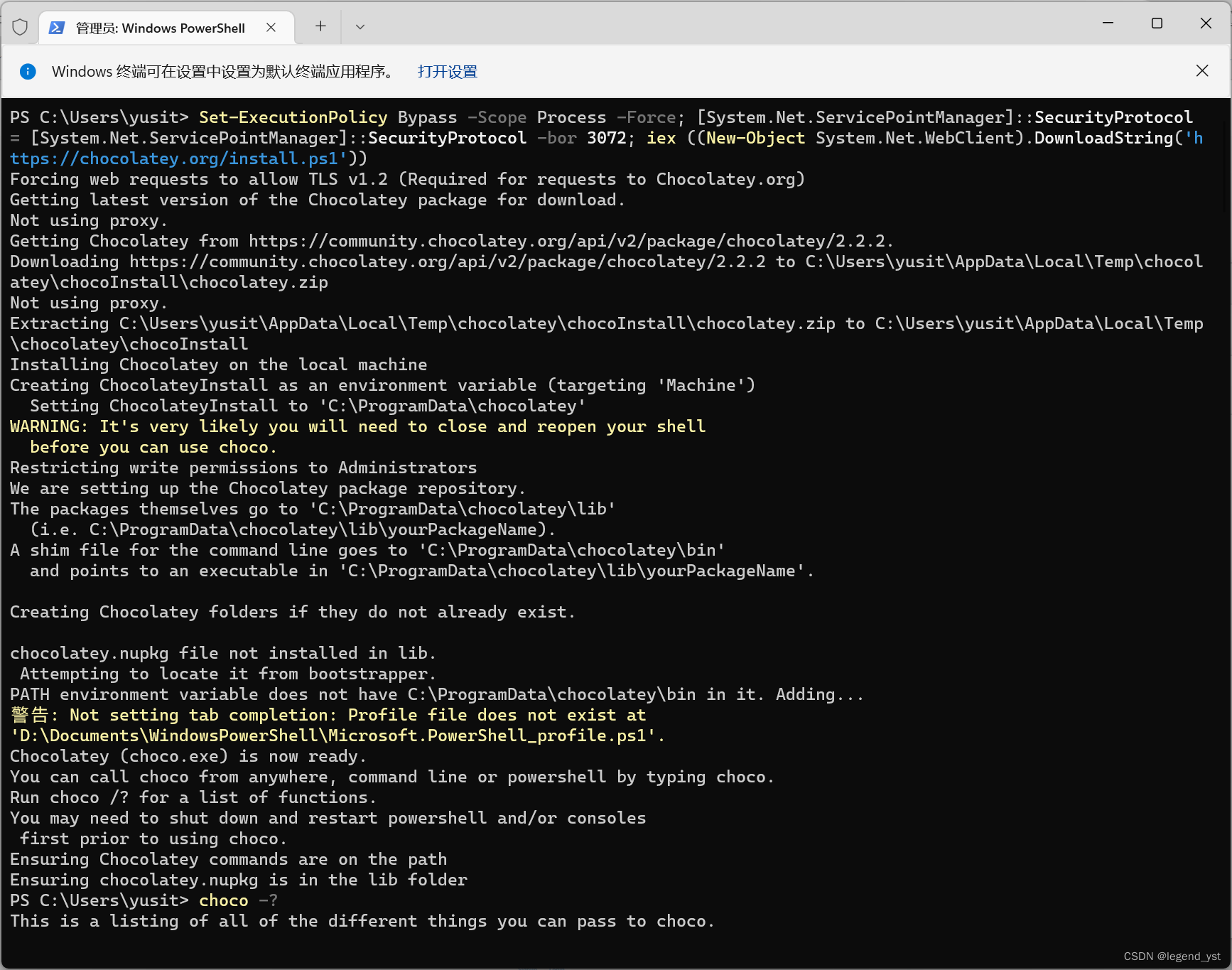Click the 警告: Not setting tab completion line
This screenshot has height=970, width=1232.
pyautogui.click(x=337, y=725)
